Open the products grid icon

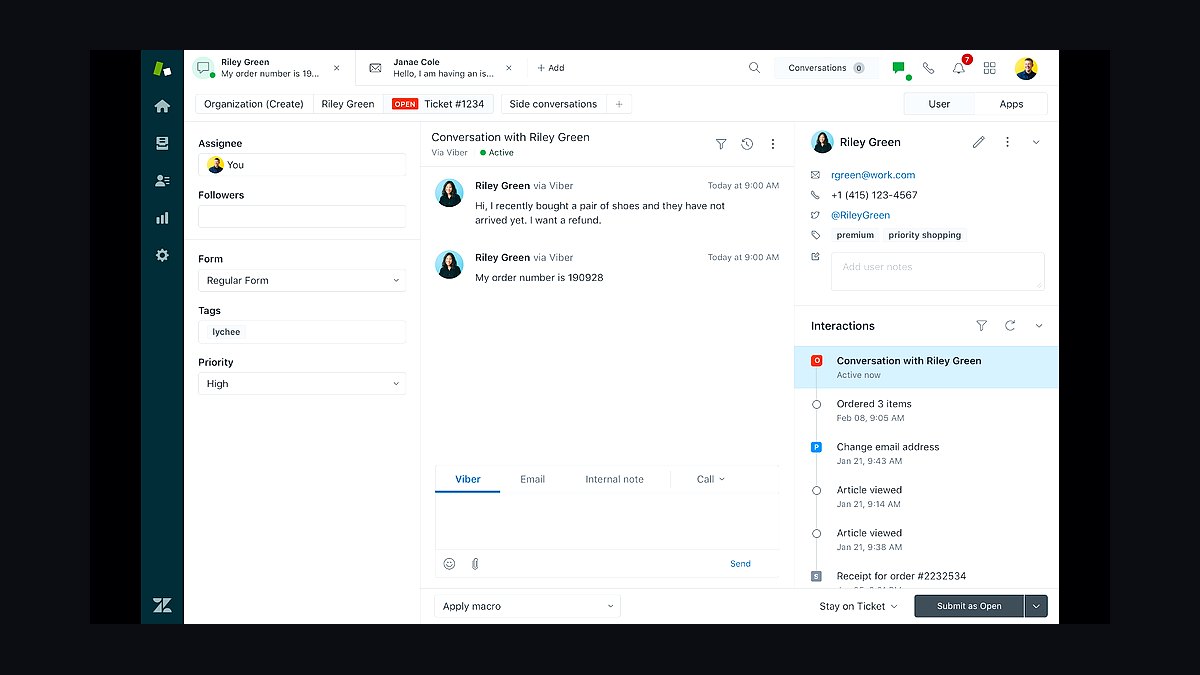click(990, 68)
